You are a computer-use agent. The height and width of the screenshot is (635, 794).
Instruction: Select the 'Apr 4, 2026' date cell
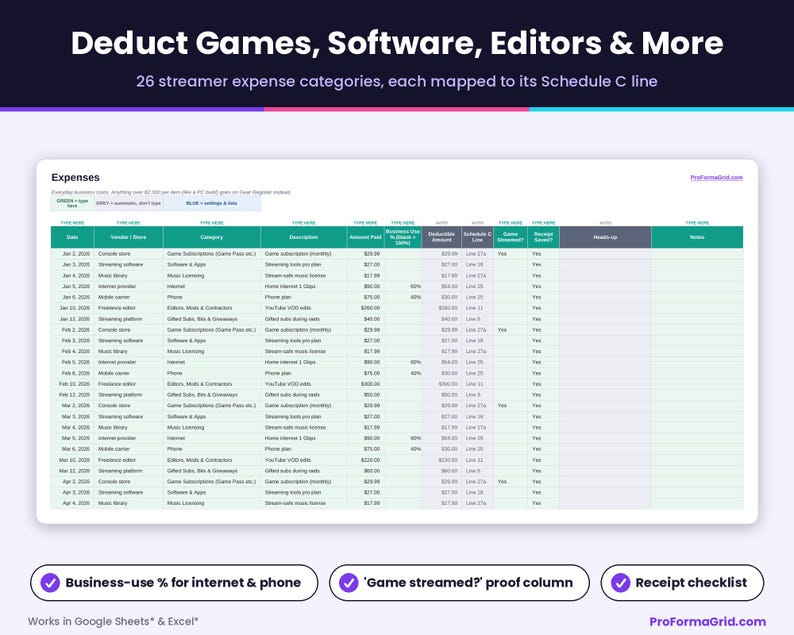[x=72, y=503]
